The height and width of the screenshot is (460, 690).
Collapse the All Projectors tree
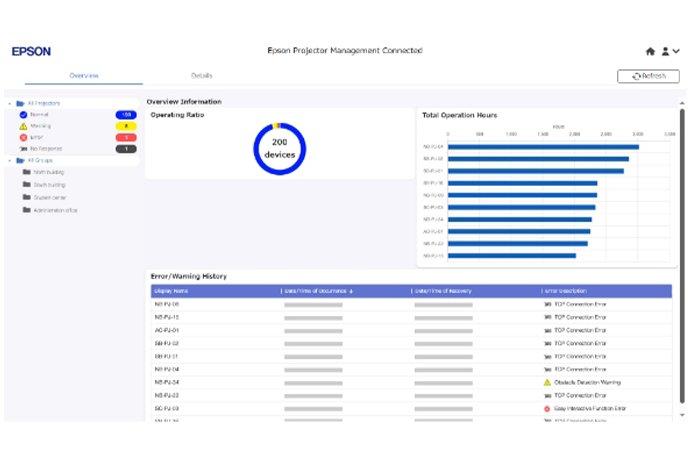(x=9, y=103)
